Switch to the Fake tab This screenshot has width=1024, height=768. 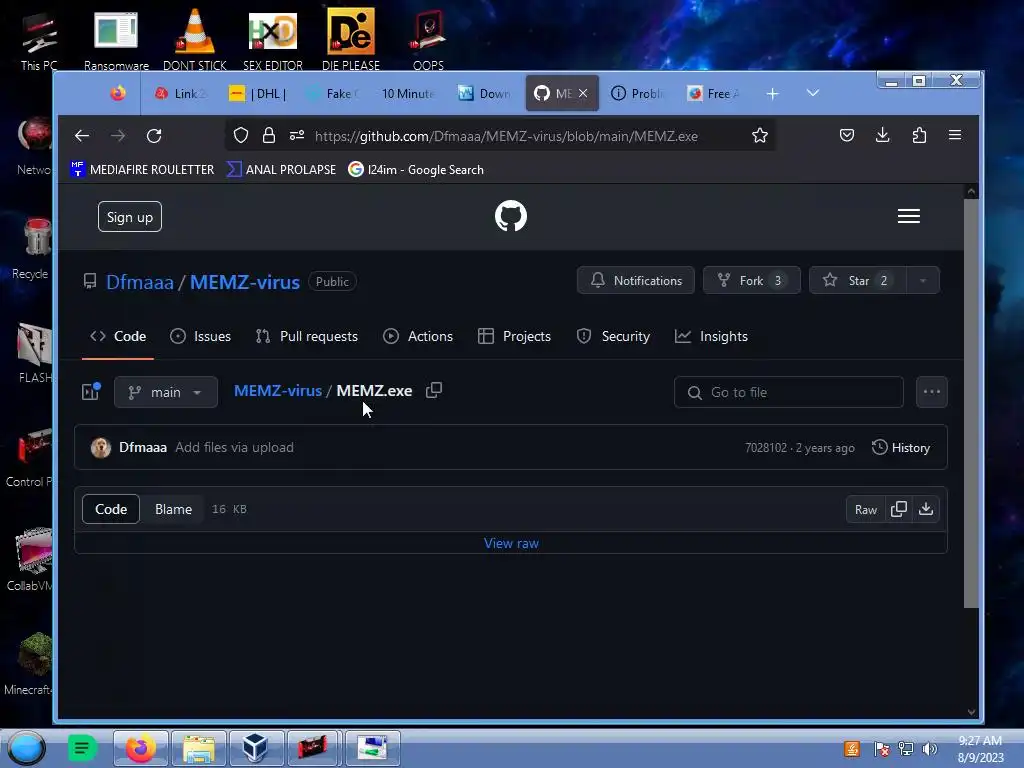[x=334, y=93]
